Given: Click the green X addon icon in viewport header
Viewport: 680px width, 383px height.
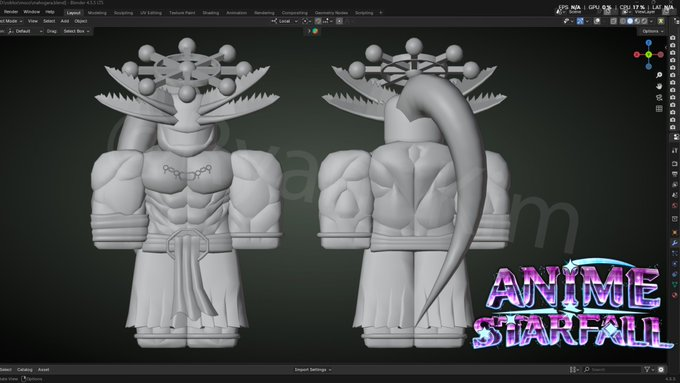Looking at the screenshot, I should [660, 21].
